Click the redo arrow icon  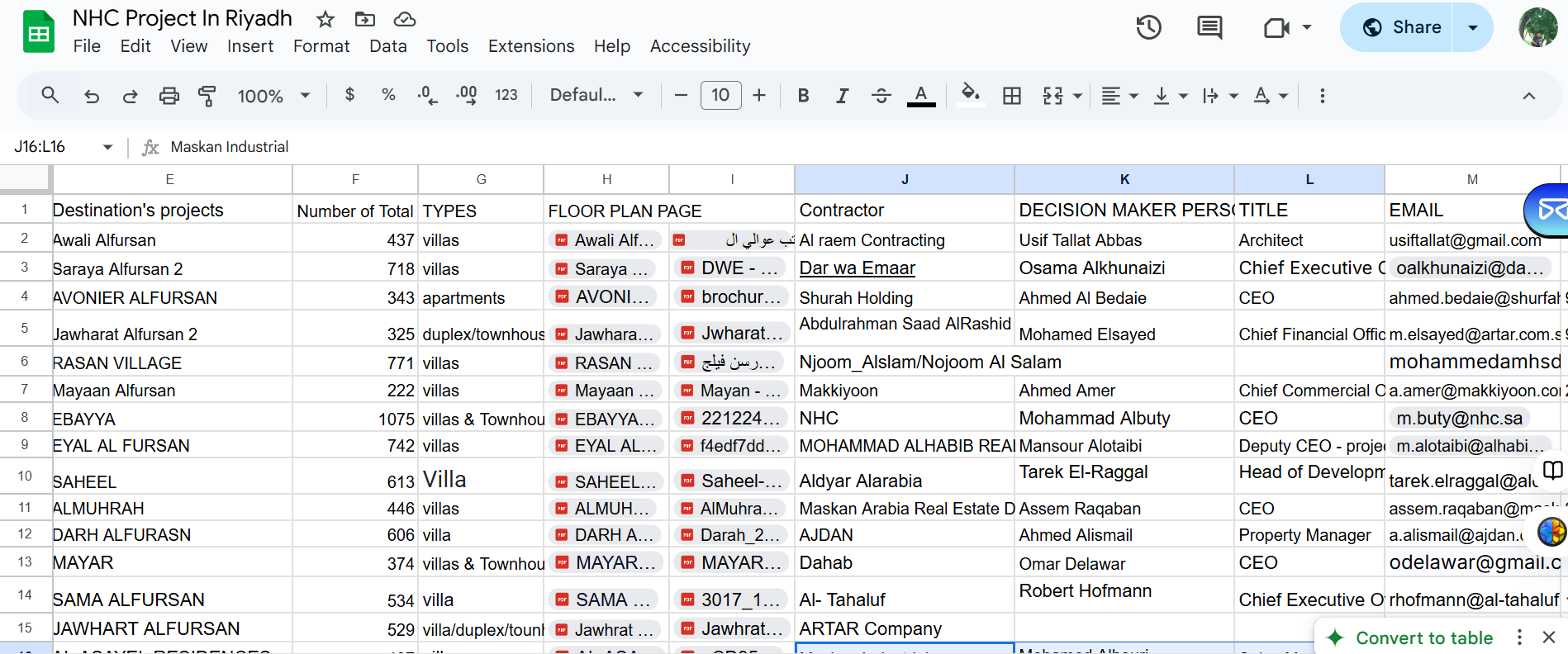[x=130, y=96]
